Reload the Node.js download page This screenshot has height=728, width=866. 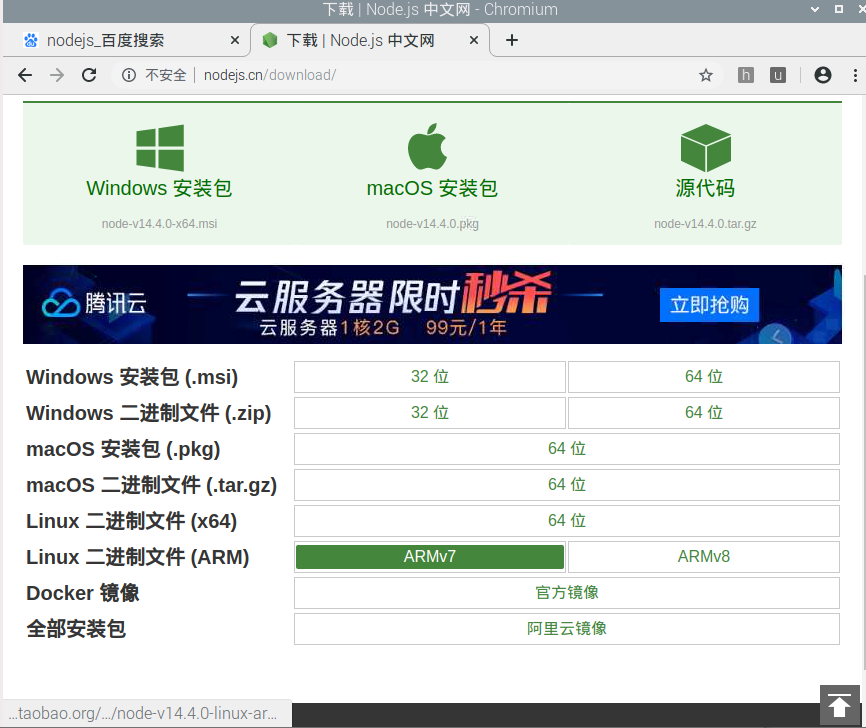[89, 75]
